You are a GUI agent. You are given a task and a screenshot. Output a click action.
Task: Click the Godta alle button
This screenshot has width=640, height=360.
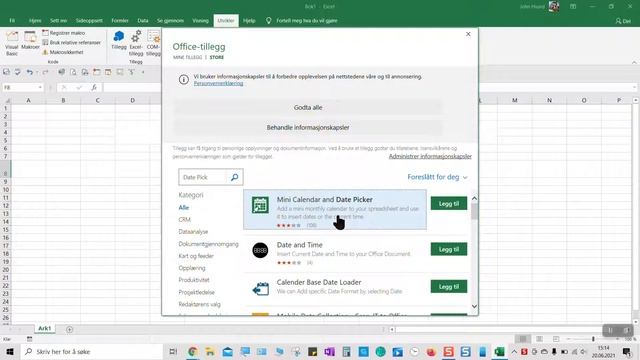click(308, 107)
